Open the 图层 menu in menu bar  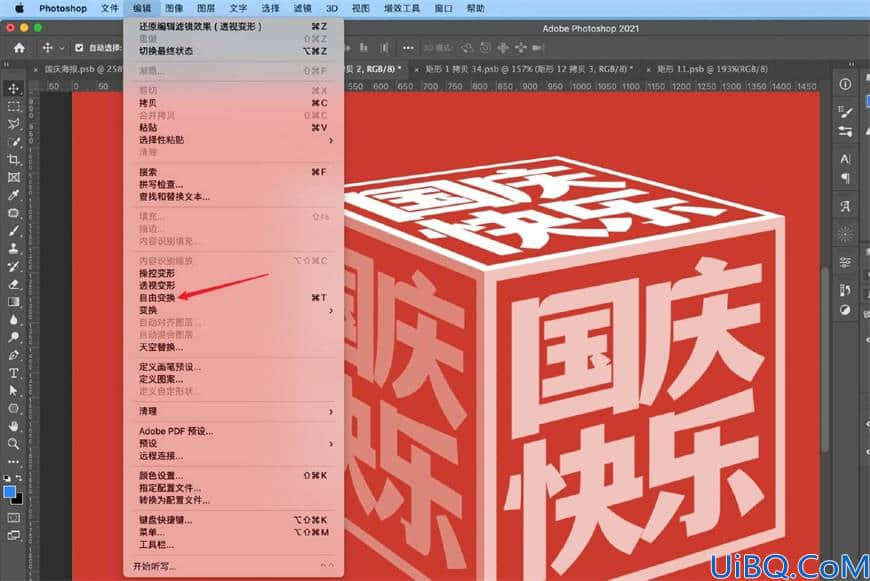(x=206, y=8)
